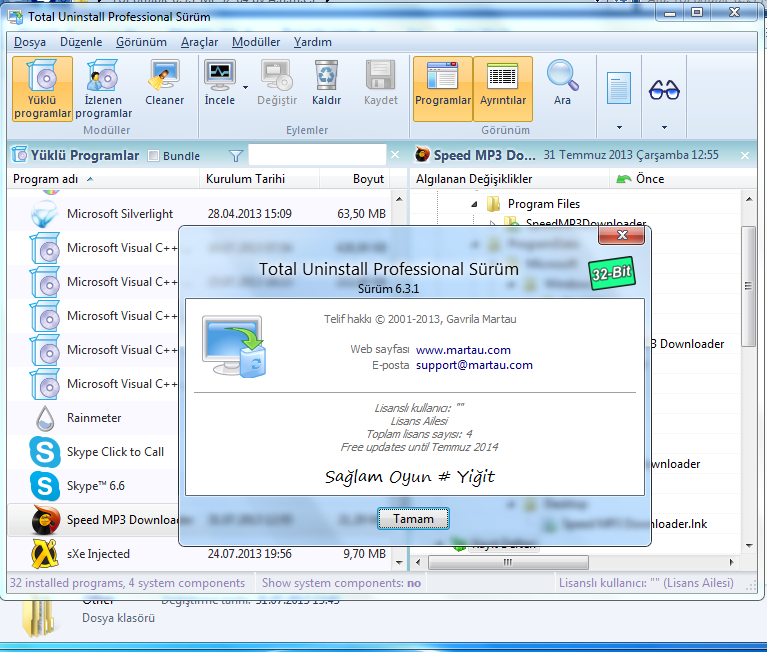The image size is (767, 652).
Task: Open the İzlenen programlar module
Action: (103, 89)
